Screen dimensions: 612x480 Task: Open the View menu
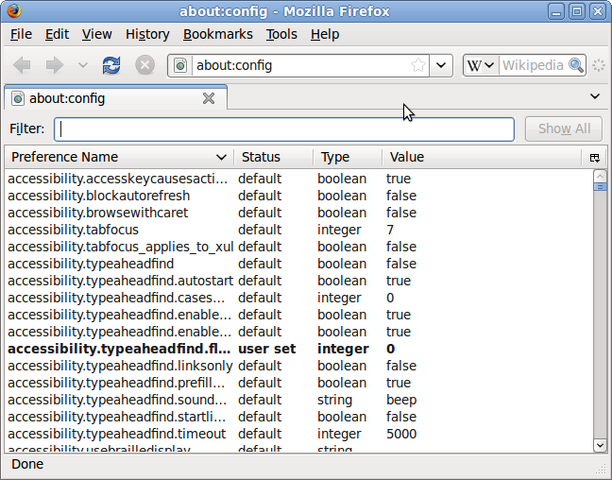tap(97, 34)
